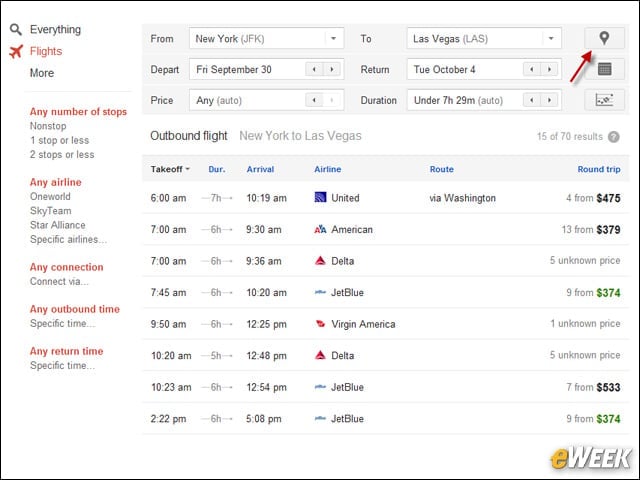640x480 pixels.
Task: Click the Everything magnifier icon
Action: pos(16,29)
